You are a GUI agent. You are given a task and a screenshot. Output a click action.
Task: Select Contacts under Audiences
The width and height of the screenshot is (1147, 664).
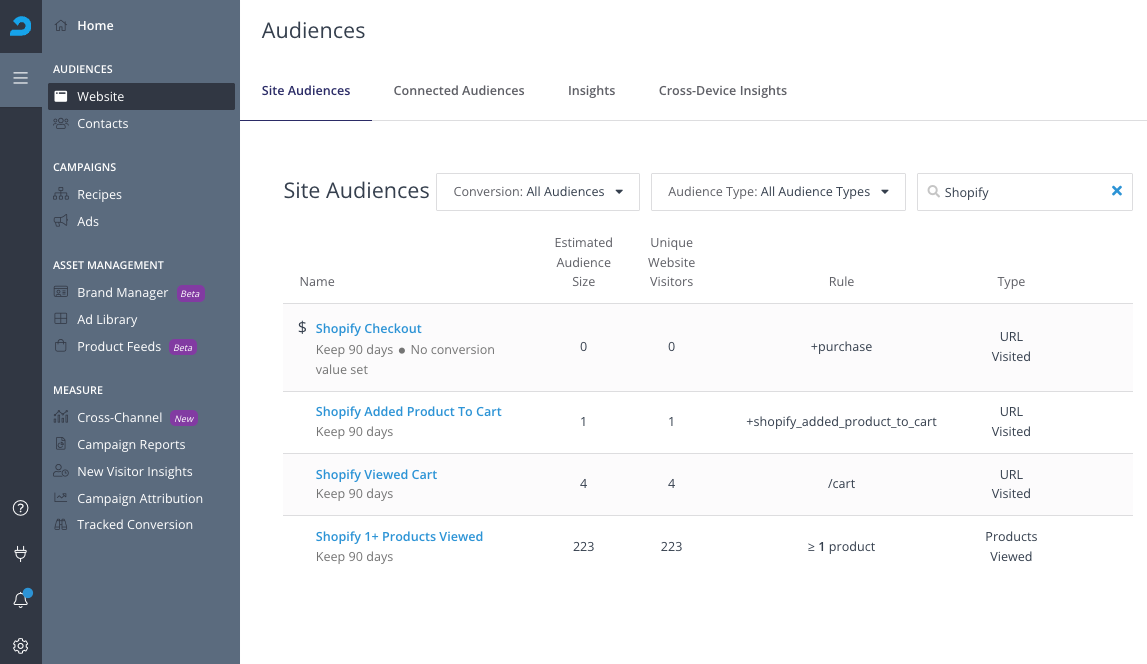coord(102,124)
